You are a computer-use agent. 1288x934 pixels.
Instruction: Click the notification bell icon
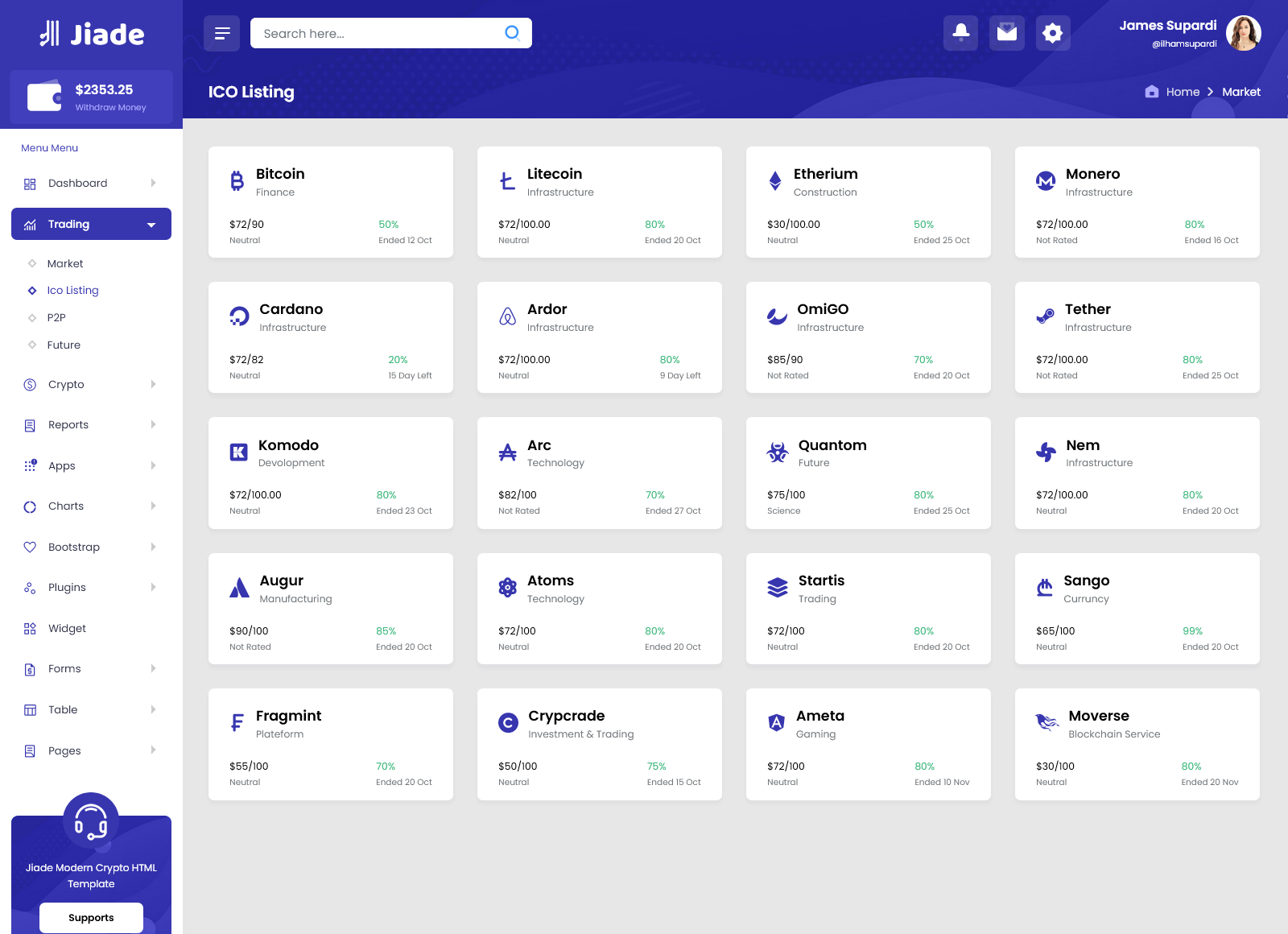[x=960, y=33]
